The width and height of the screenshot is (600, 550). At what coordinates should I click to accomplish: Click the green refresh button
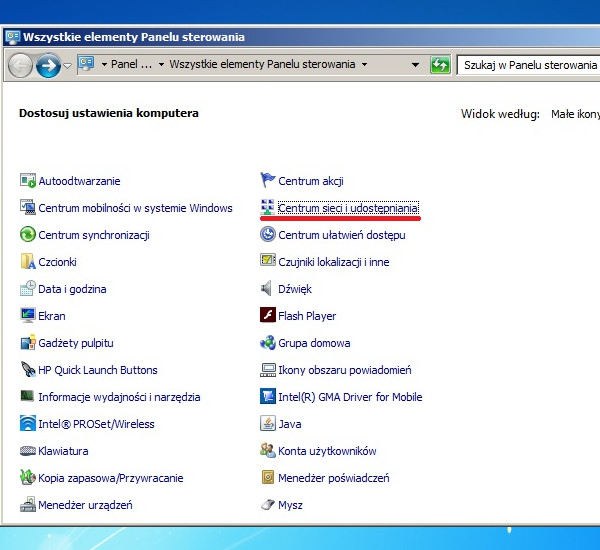coord(440,65)
